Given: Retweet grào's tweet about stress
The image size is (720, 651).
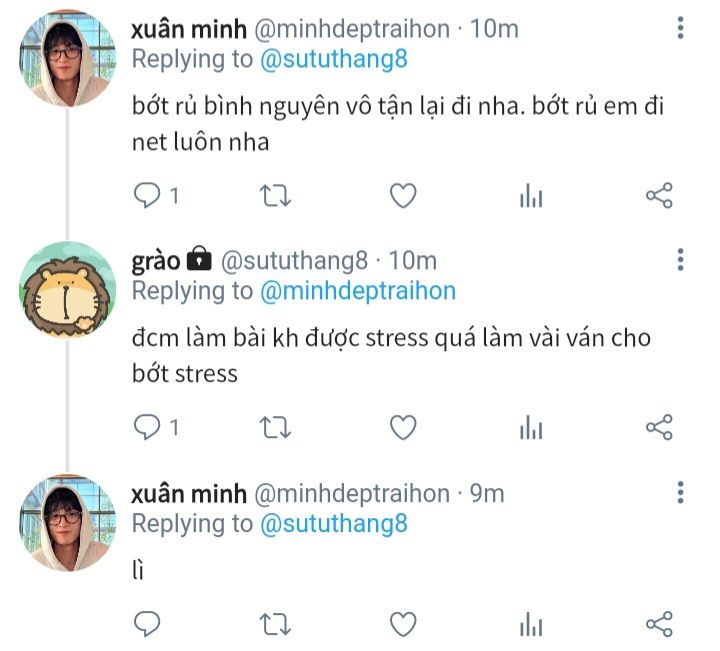Looking at the screenshot, I should click(275, 428).
